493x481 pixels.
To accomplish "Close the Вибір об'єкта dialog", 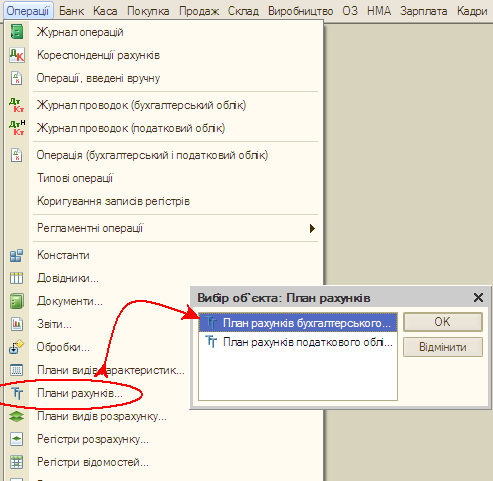I will pyautogui.click(x=478, y=297).
